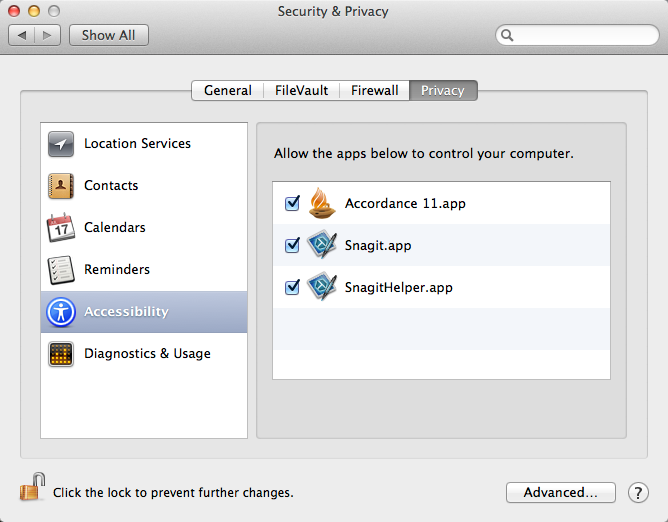
Task: Click the Calendars icon in sidebar
Action: (62, 228)
